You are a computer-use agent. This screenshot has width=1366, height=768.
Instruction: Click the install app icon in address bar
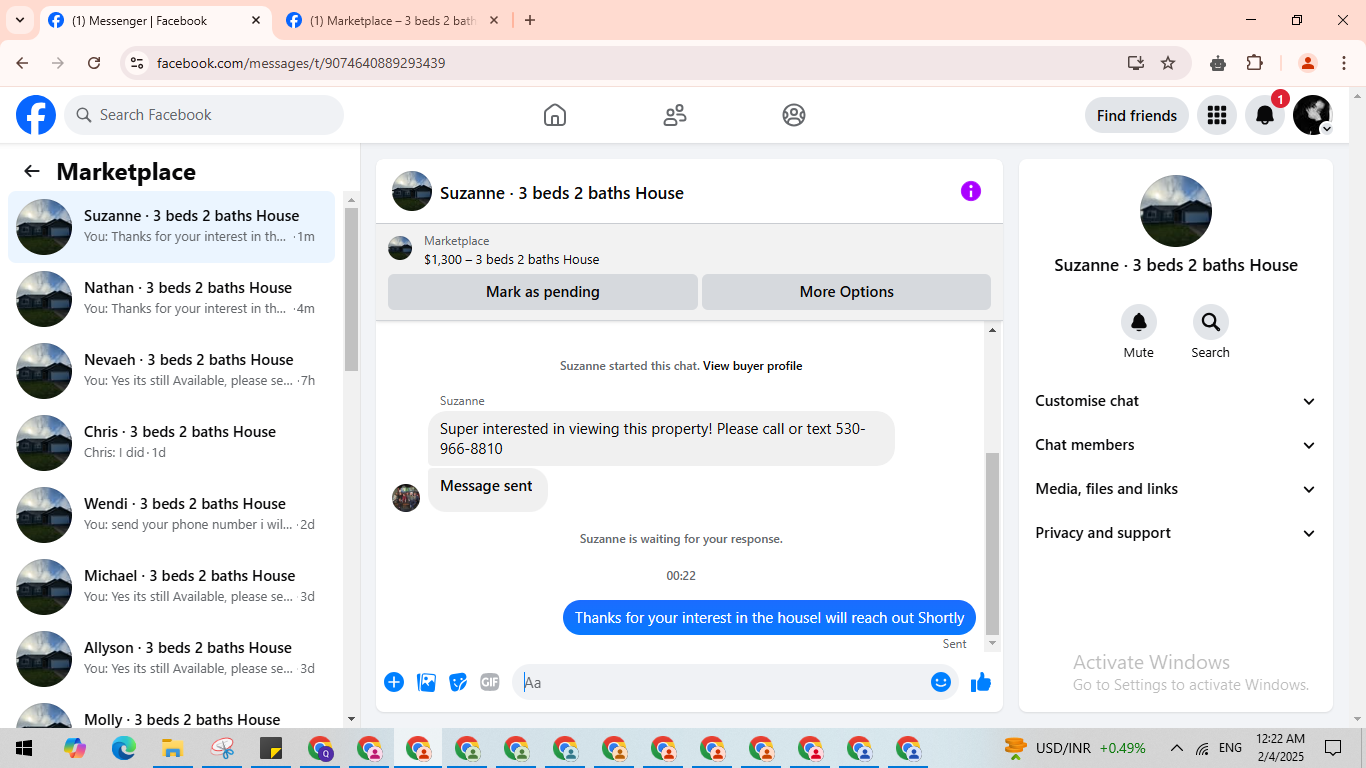click(x=1135, y=63)
